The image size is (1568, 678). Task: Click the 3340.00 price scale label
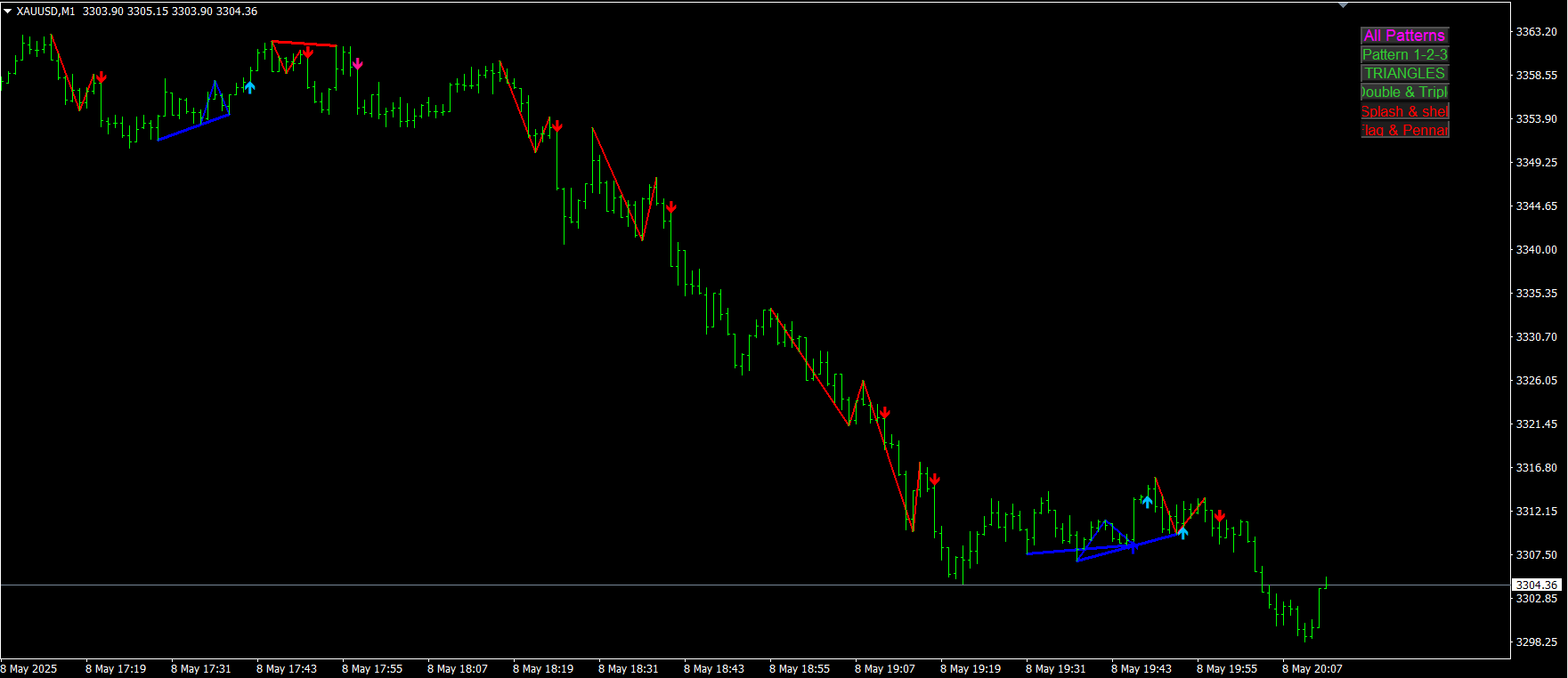click(1536, 250)
